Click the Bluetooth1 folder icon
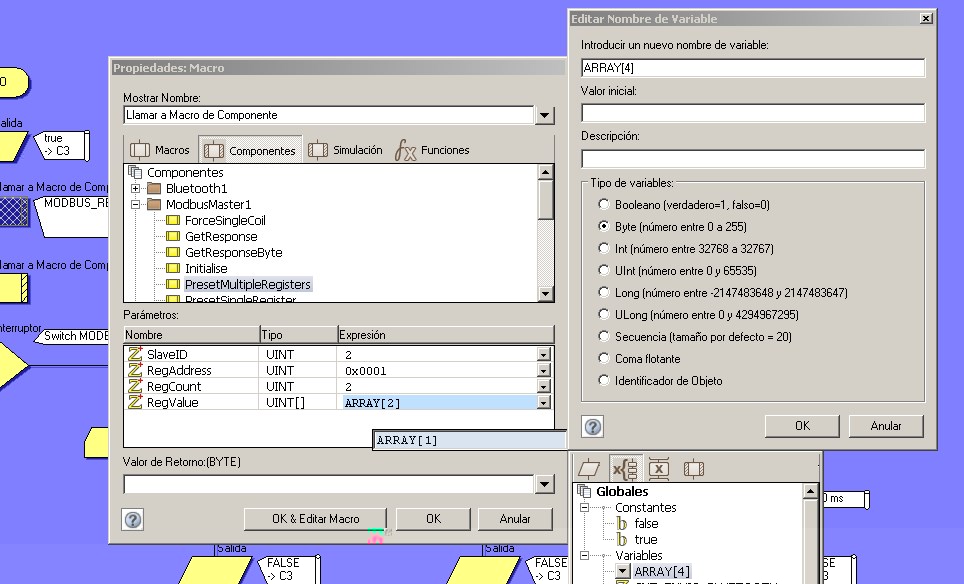 coord(154,188)
